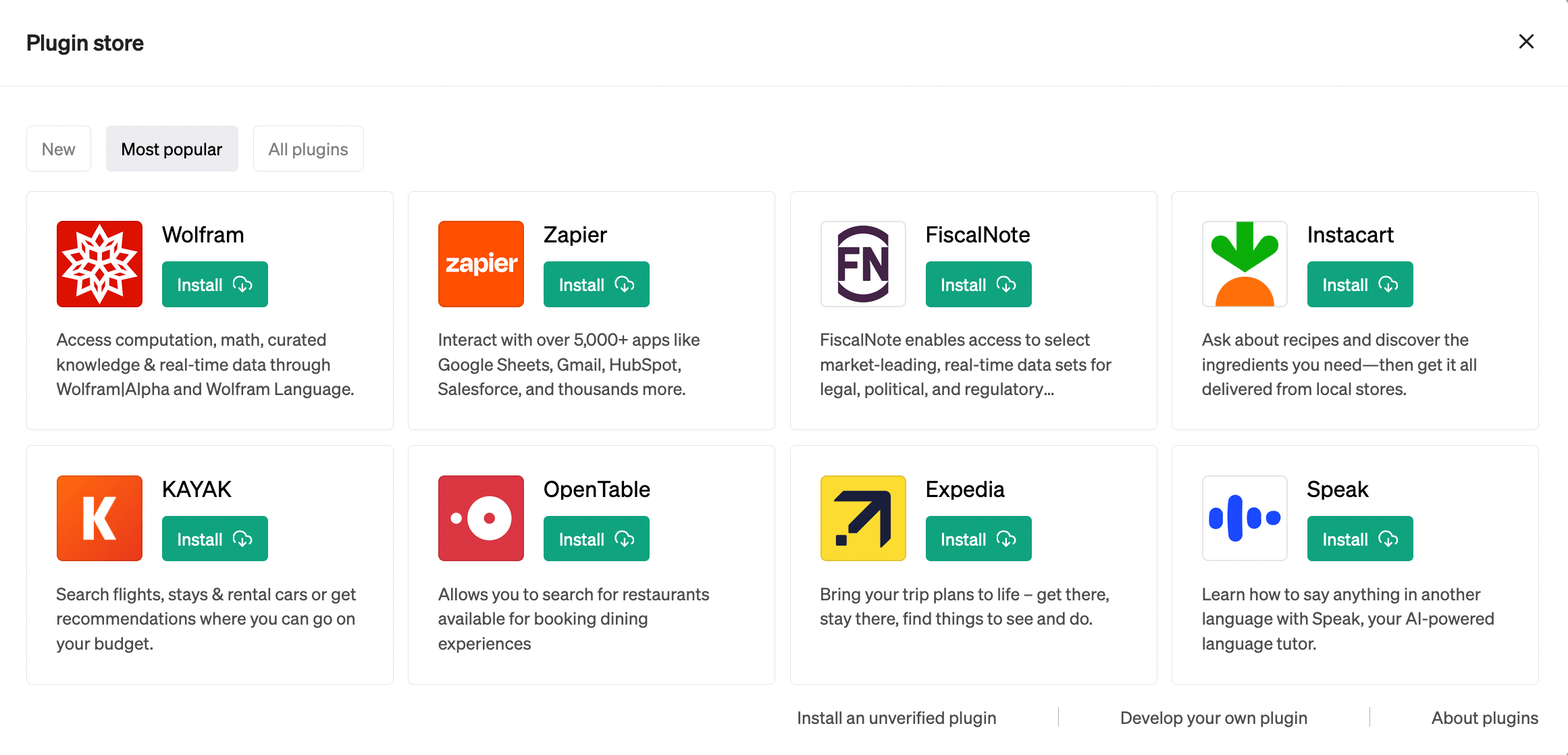
Task: Click the Expedia plugin icon
Action: [862, 518]
